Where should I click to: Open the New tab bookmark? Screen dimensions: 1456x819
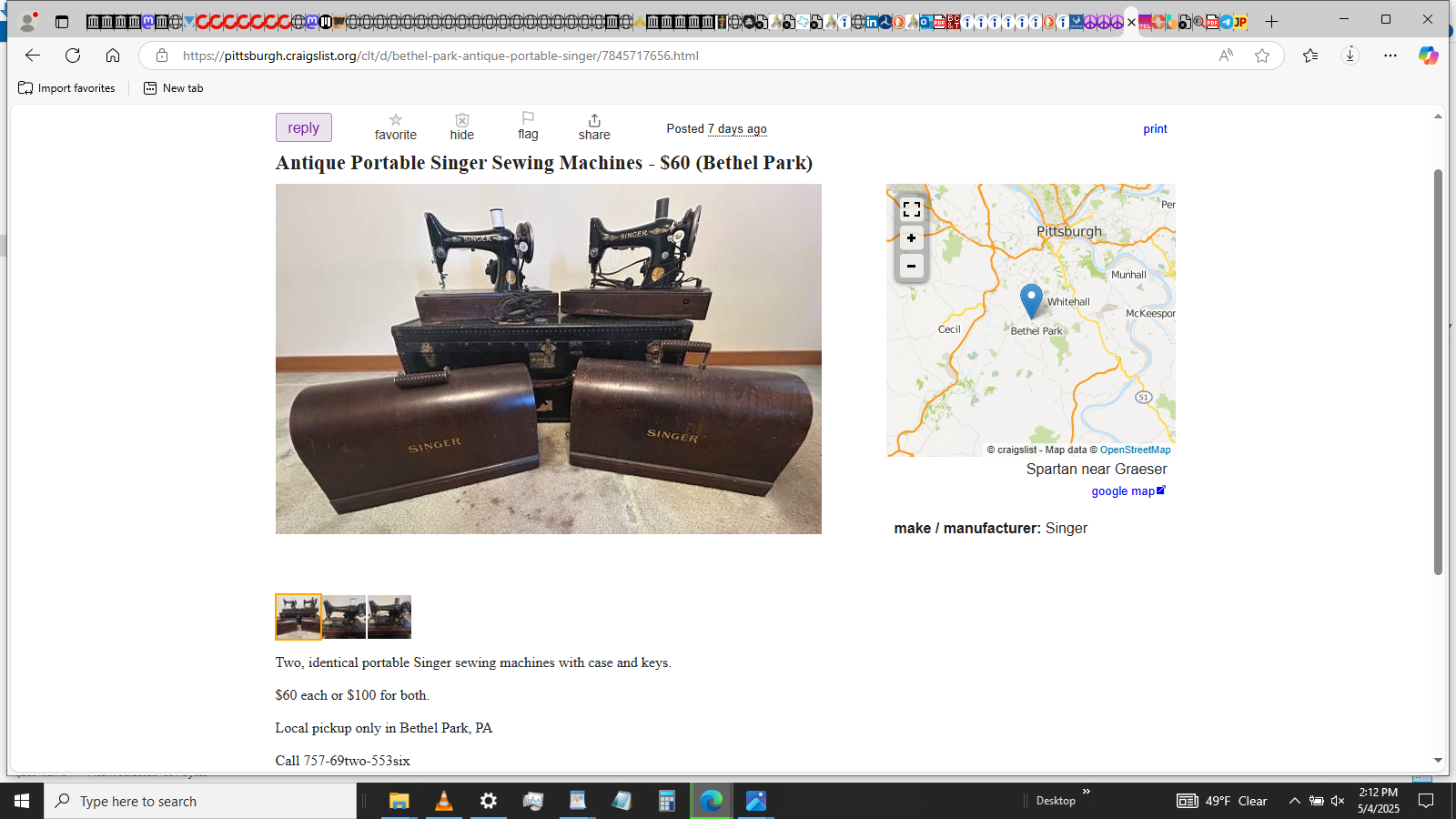174,88
